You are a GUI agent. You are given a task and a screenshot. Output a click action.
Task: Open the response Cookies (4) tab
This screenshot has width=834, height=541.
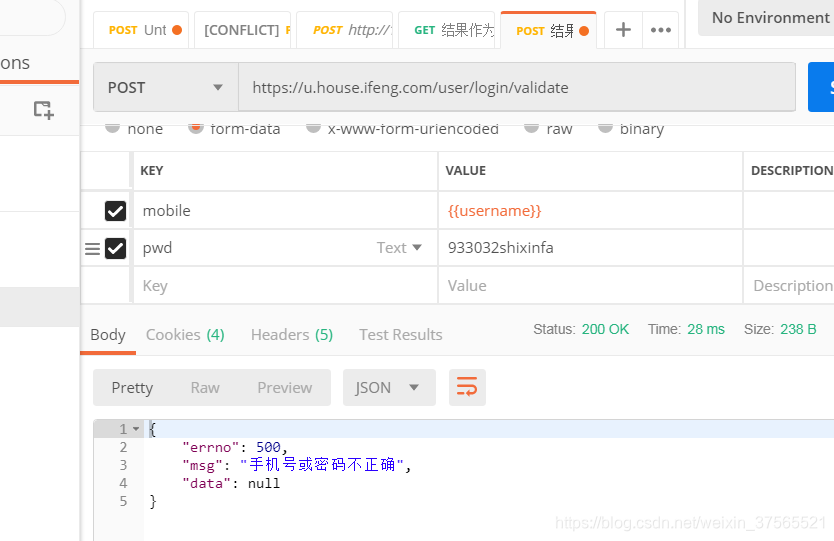pos(185,335)
